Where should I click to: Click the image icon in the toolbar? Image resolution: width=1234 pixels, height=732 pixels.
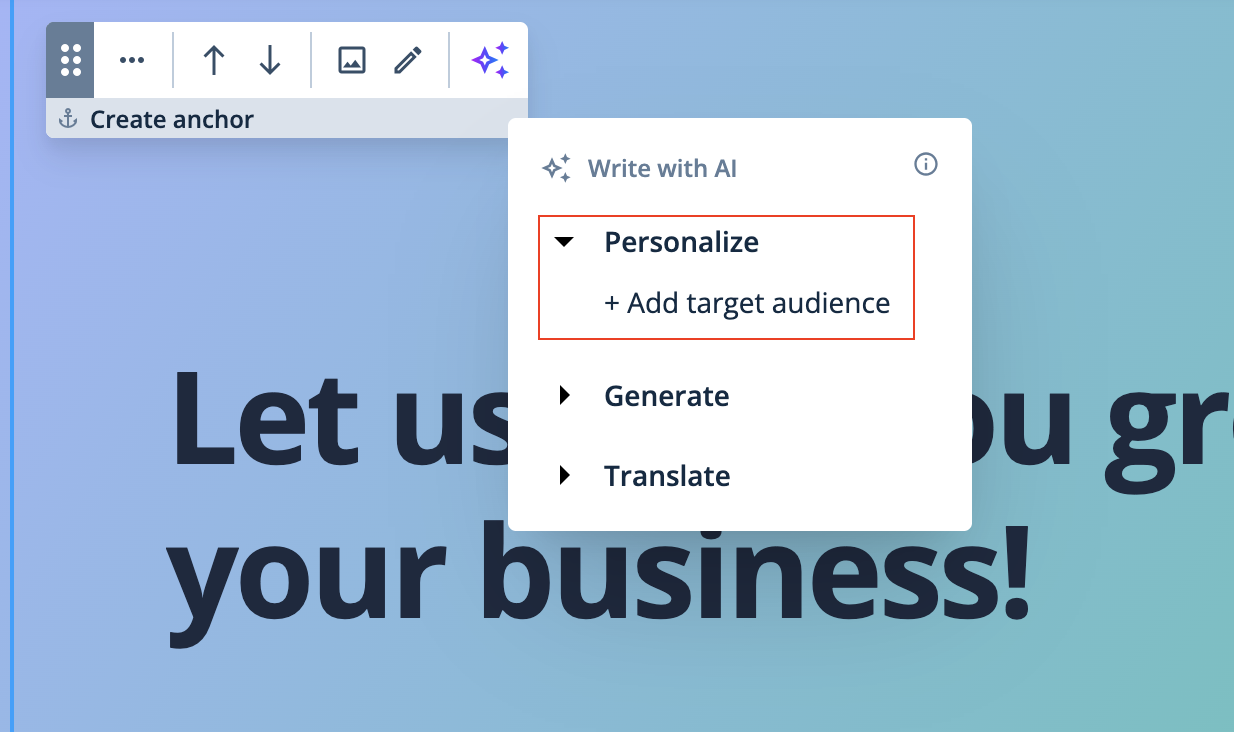point(351,60)
